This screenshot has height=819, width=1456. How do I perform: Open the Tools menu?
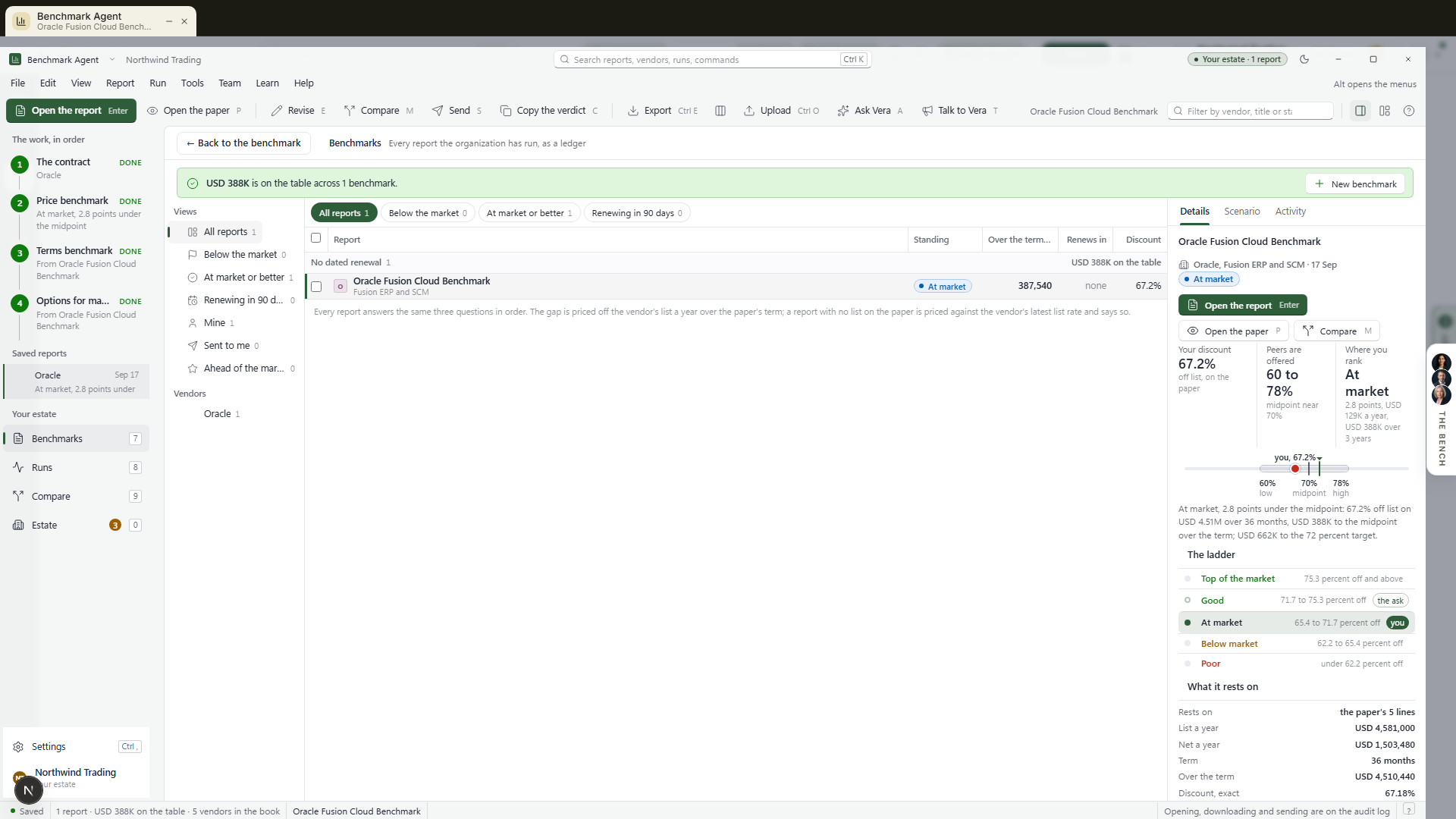pyautogui.click(x=192, y=83)
